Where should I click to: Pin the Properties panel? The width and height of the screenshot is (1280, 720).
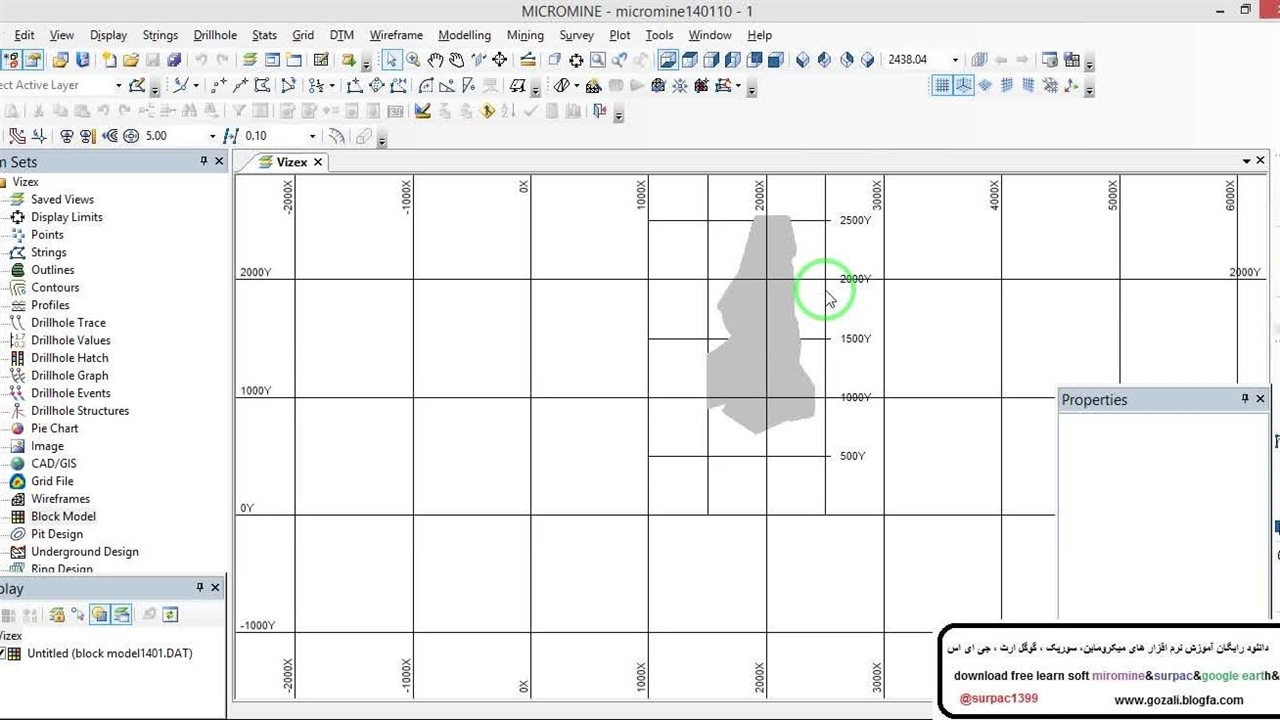(1244, 399)
